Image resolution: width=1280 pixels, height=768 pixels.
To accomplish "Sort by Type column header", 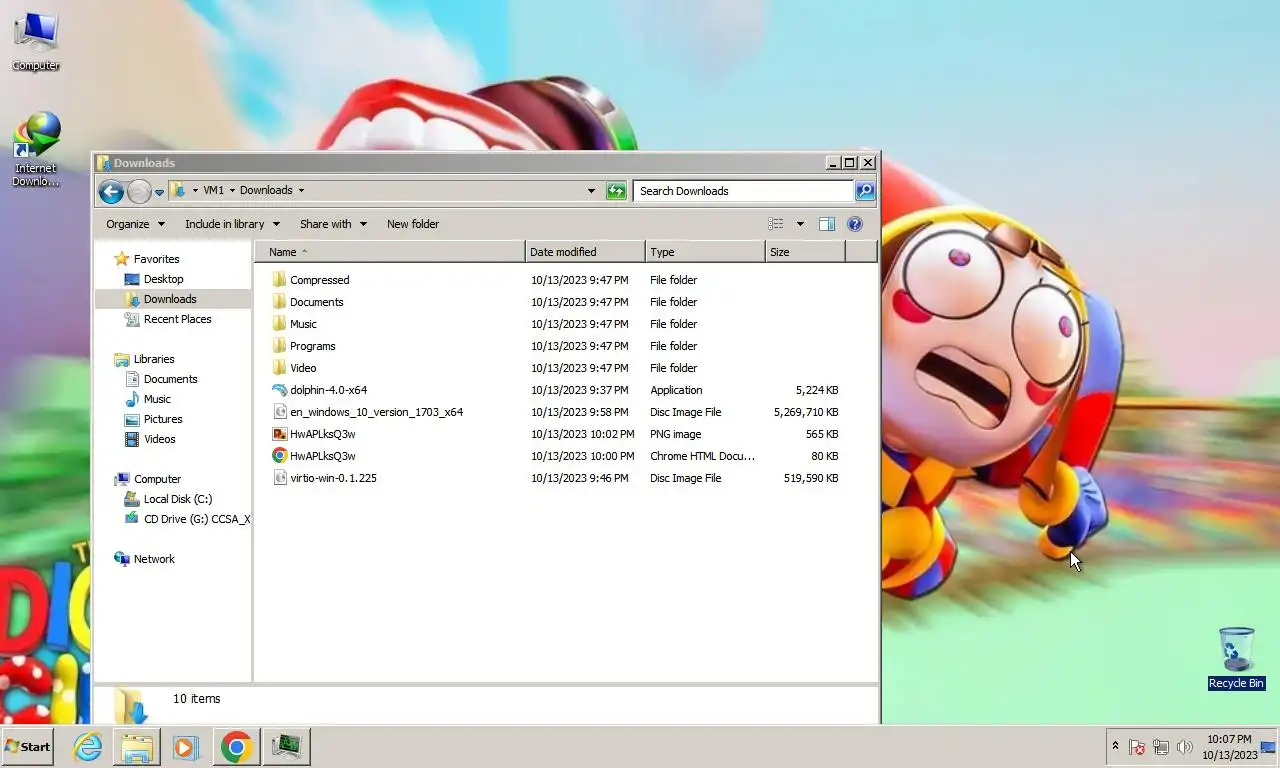I will tap(706, 252).
